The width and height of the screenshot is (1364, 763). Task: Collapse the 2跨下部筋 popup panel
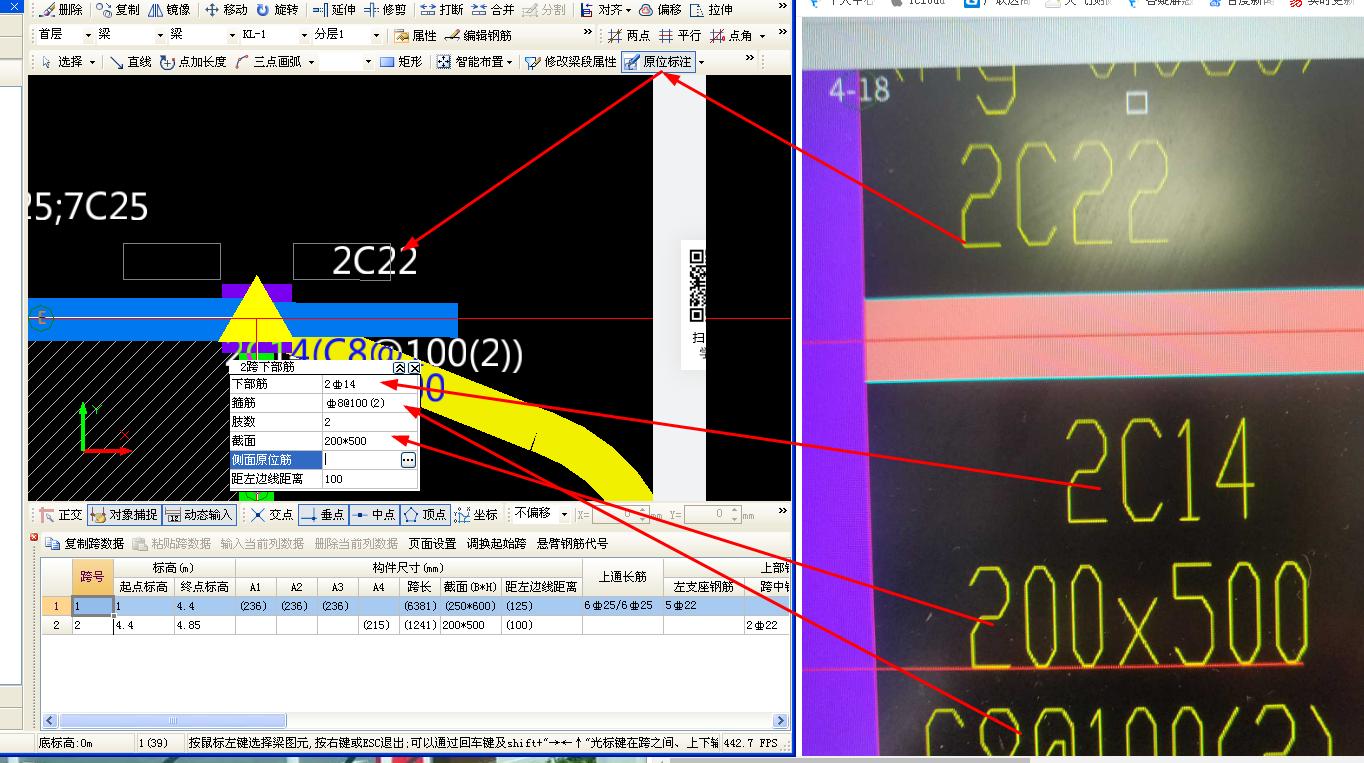click(399, 368)
